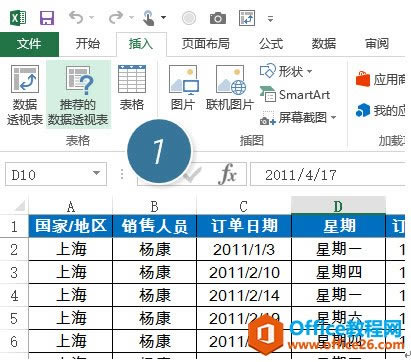The width and height of the screenshot is (411, 362).
Task: Open the File (文件) tab
Action: (x=29, y=44)
